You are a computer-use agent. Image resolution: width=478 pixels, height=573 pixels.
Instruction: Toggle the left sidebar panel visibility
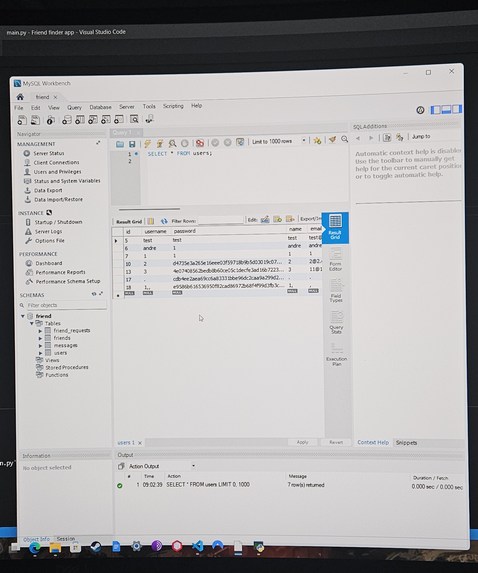point(436,110)
